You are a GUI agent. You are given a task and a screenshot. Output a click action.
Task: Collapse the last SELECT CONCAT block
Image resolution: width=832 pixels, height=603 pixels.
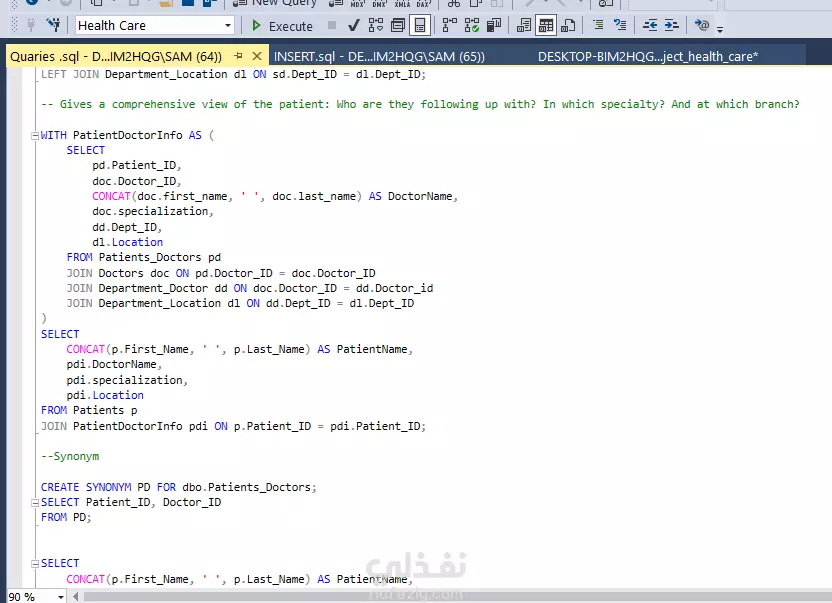35,564
